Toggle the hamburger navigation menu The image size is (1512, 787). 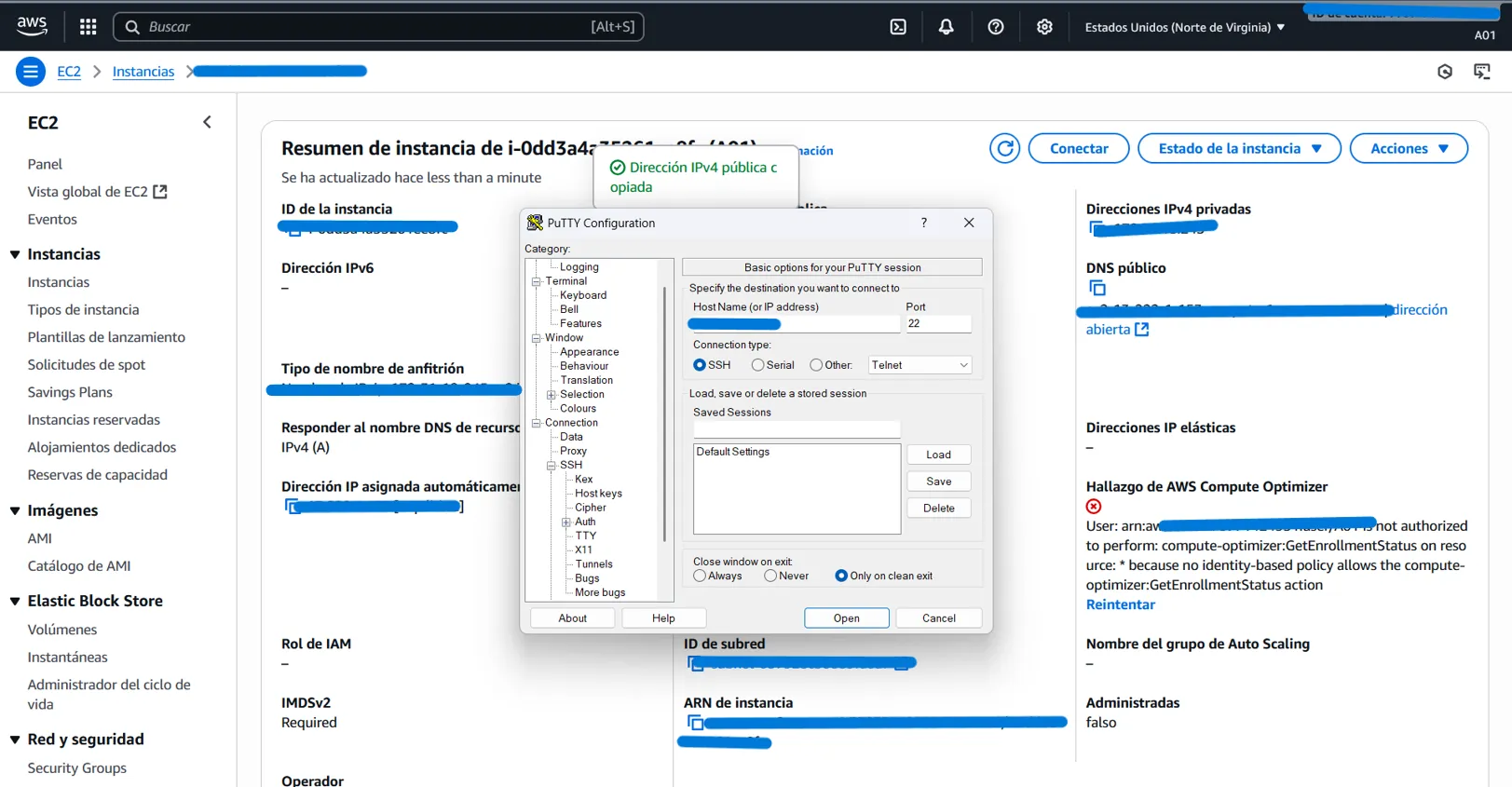pyautogui.click(x=31, y=72)
